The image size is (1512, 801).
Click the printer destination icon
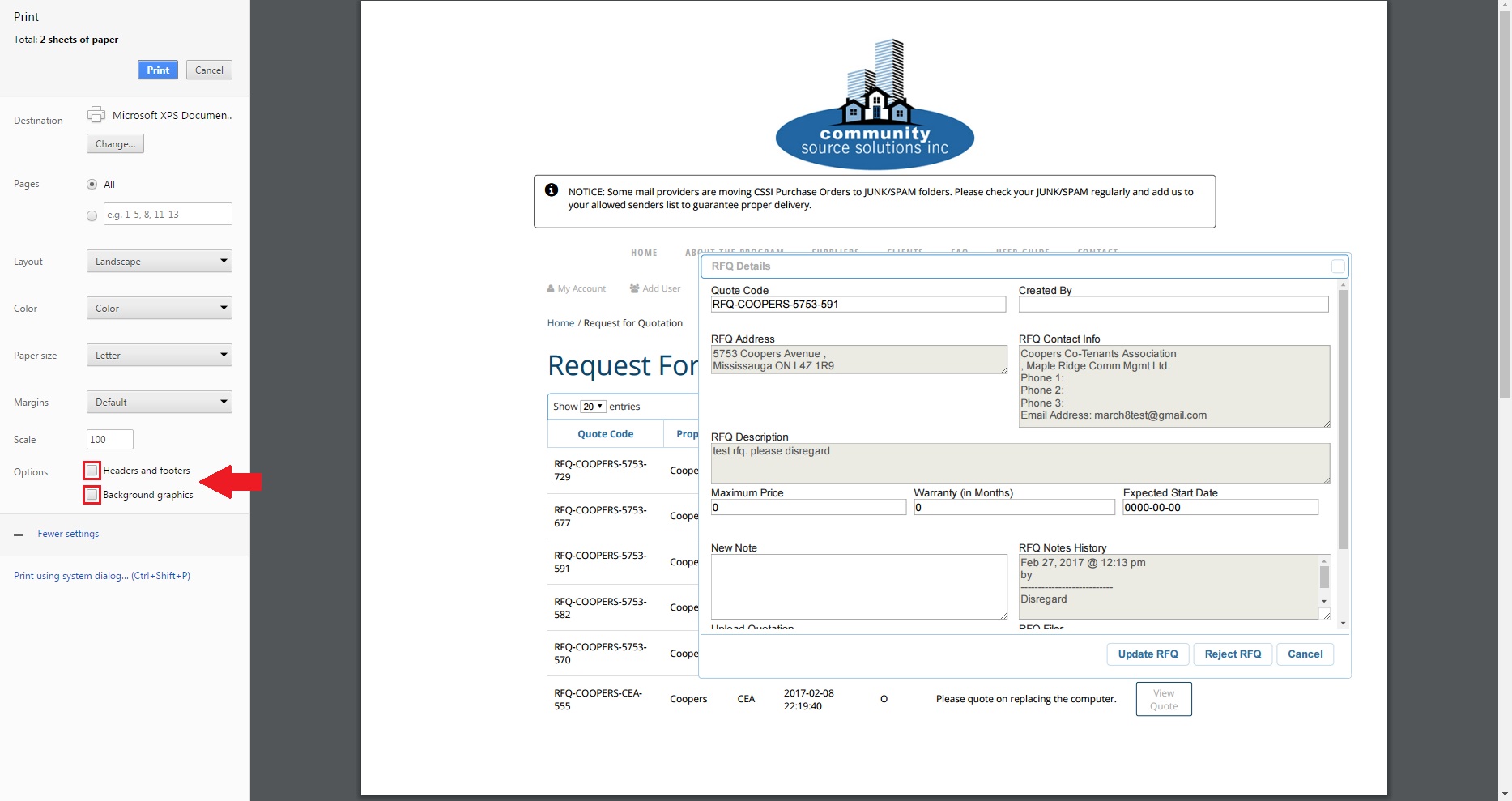96,115
